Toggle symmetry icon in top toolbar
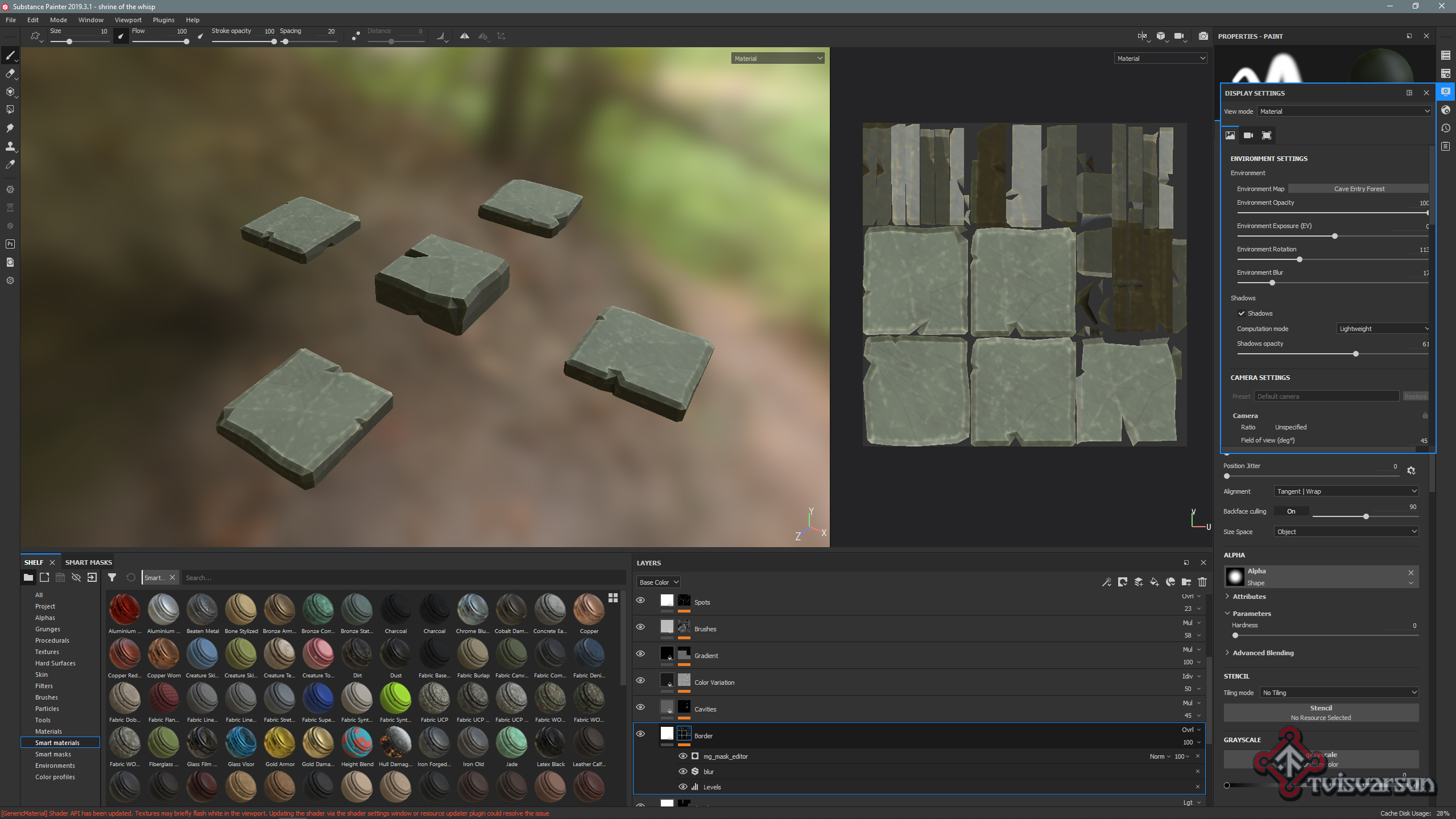Viewport: 1456px width, 819px height. [464, 36]
